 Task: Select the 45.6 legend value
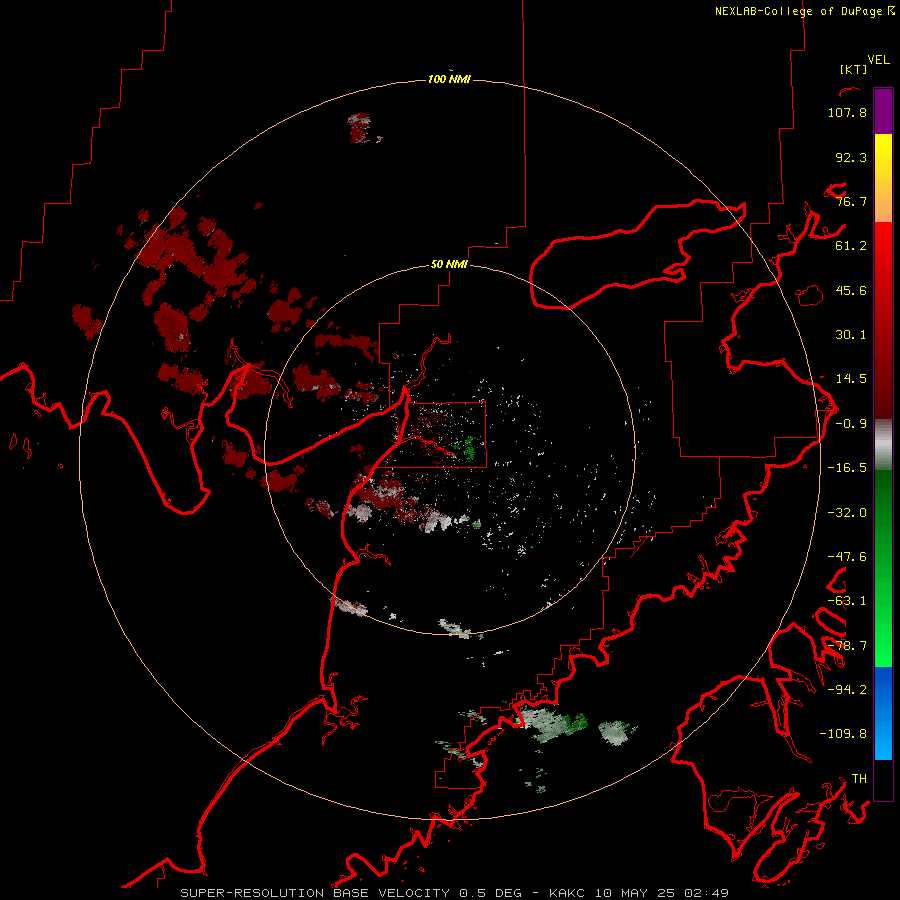pyautogui.click(x=851, y=290)
